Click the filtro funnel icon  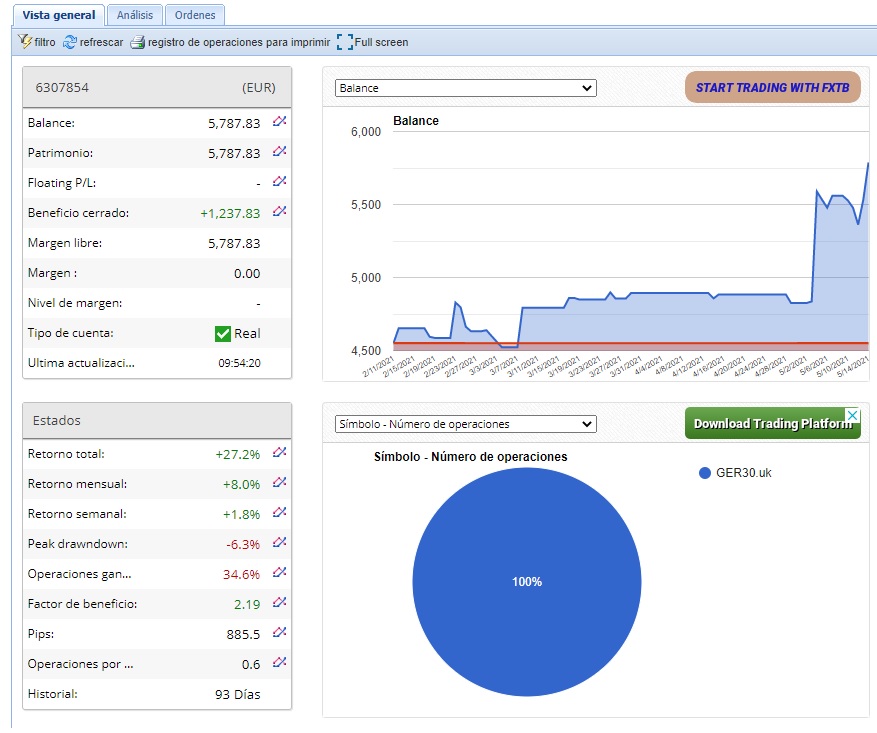coord(26,42)
